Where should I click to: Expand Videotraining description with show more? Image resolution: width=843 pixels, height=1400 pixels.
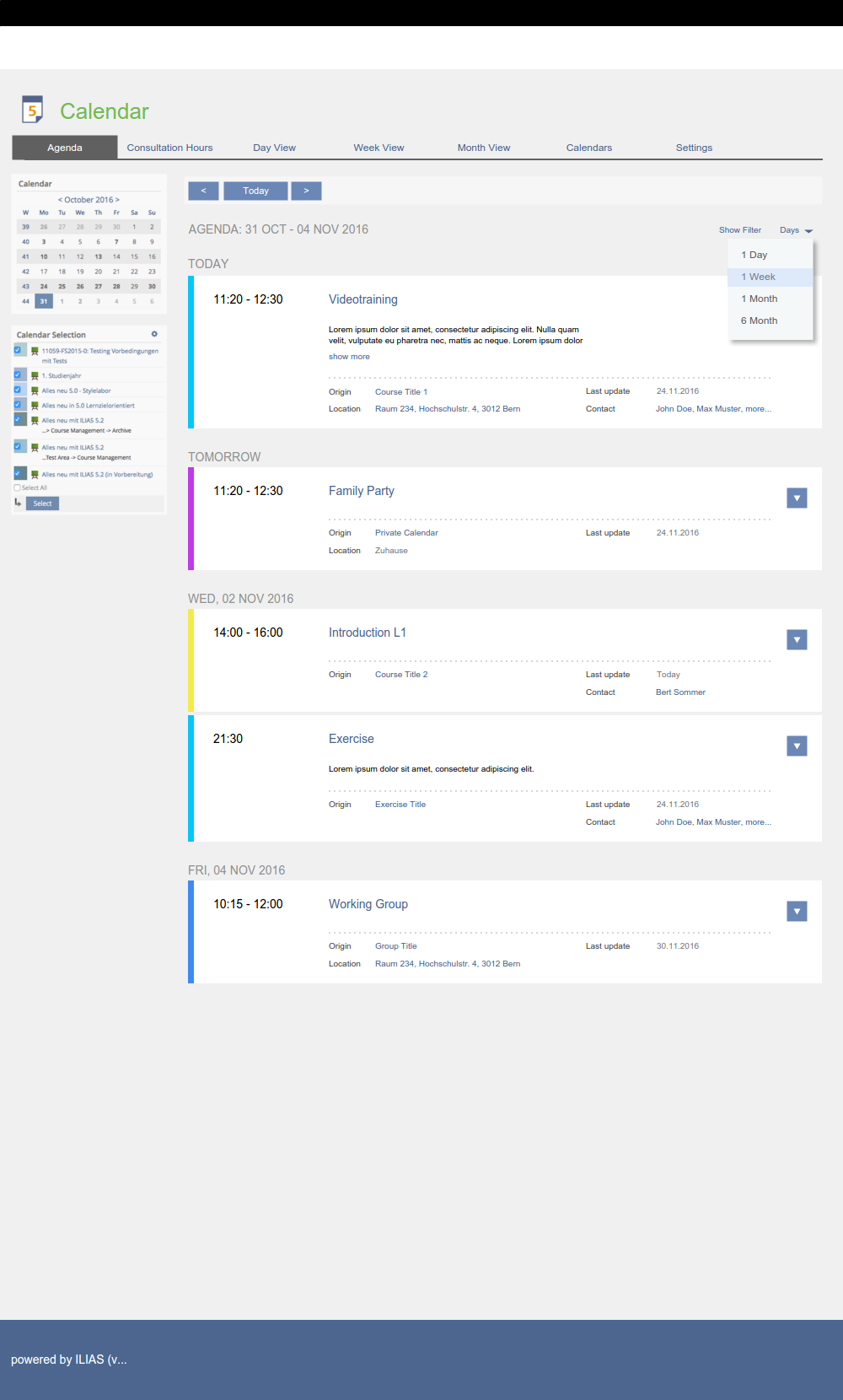click(349, 357)
